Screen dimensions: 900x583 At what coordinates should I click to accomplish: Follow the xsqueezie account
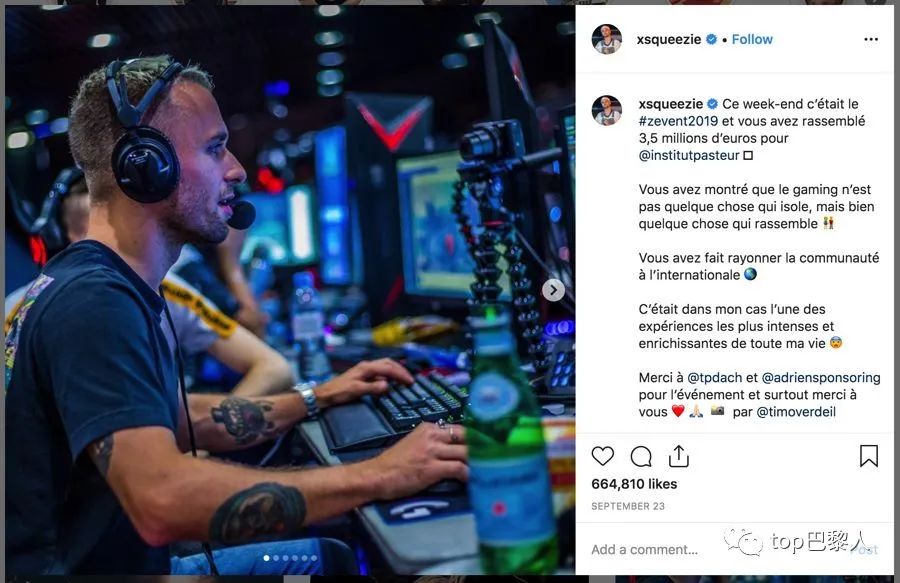pos(752,39)
